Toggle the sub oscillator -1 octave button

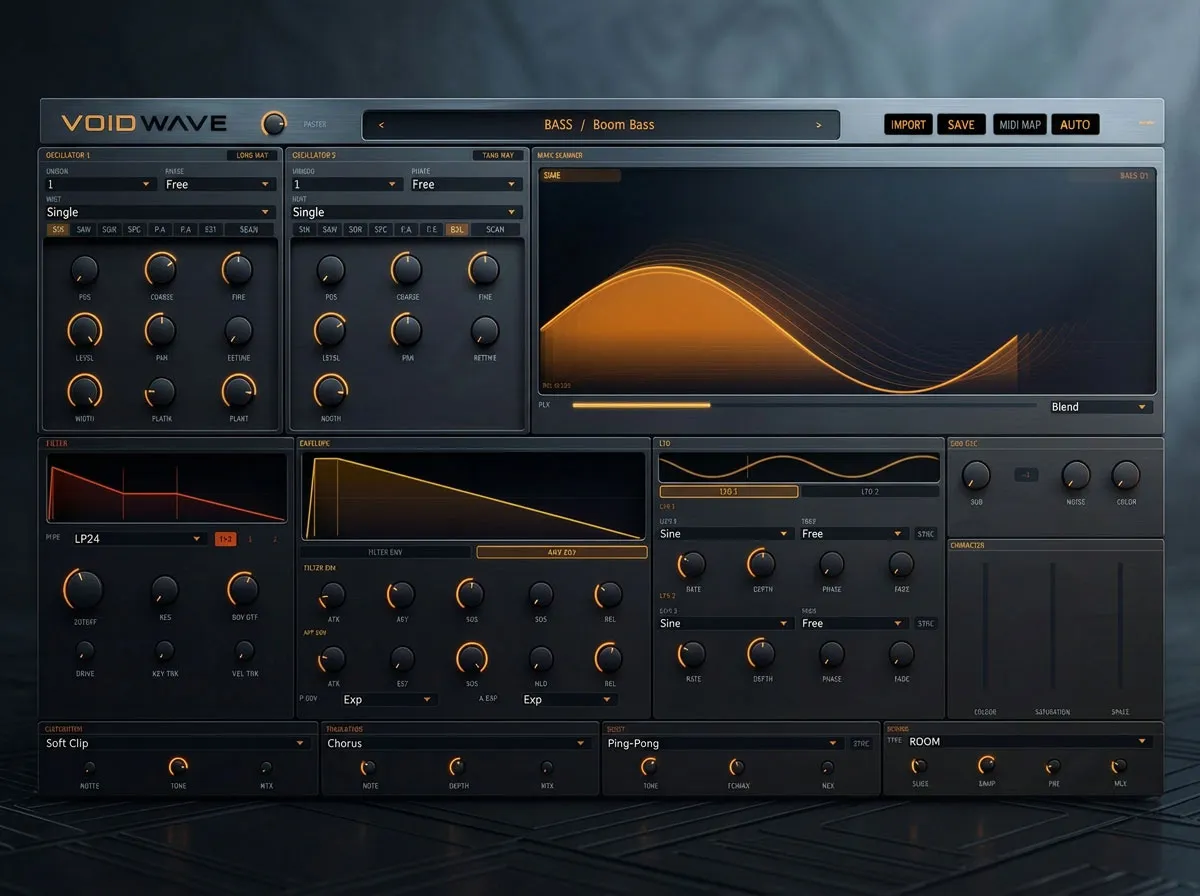click(1027, 475)
